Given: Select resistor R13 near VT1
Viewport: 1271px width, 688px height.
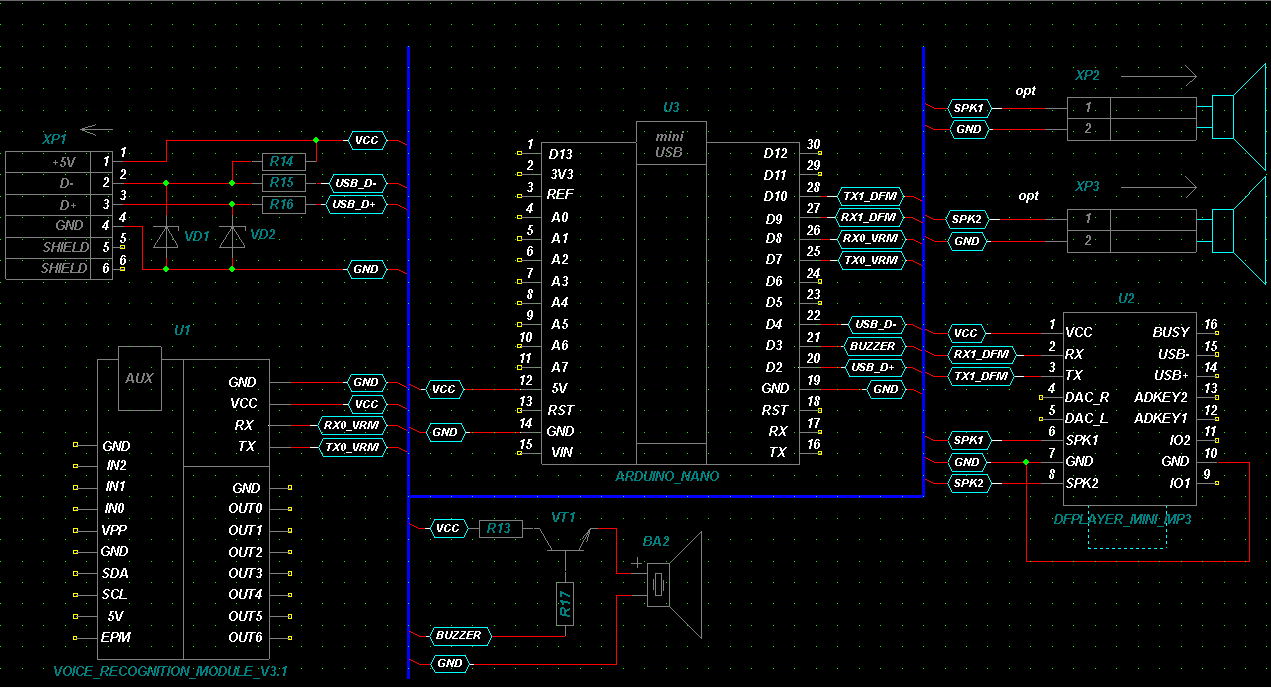Looking at the screenshot, I should tap(500, 528).
